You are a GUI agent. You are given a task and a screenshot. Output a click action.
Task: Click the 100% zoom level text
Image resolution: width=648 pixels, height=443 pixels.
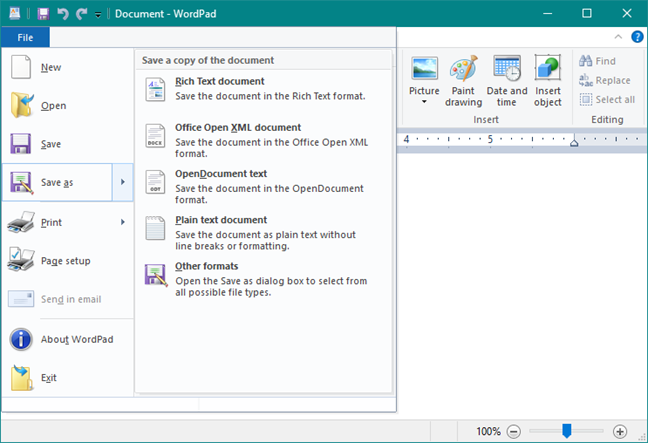488,431
